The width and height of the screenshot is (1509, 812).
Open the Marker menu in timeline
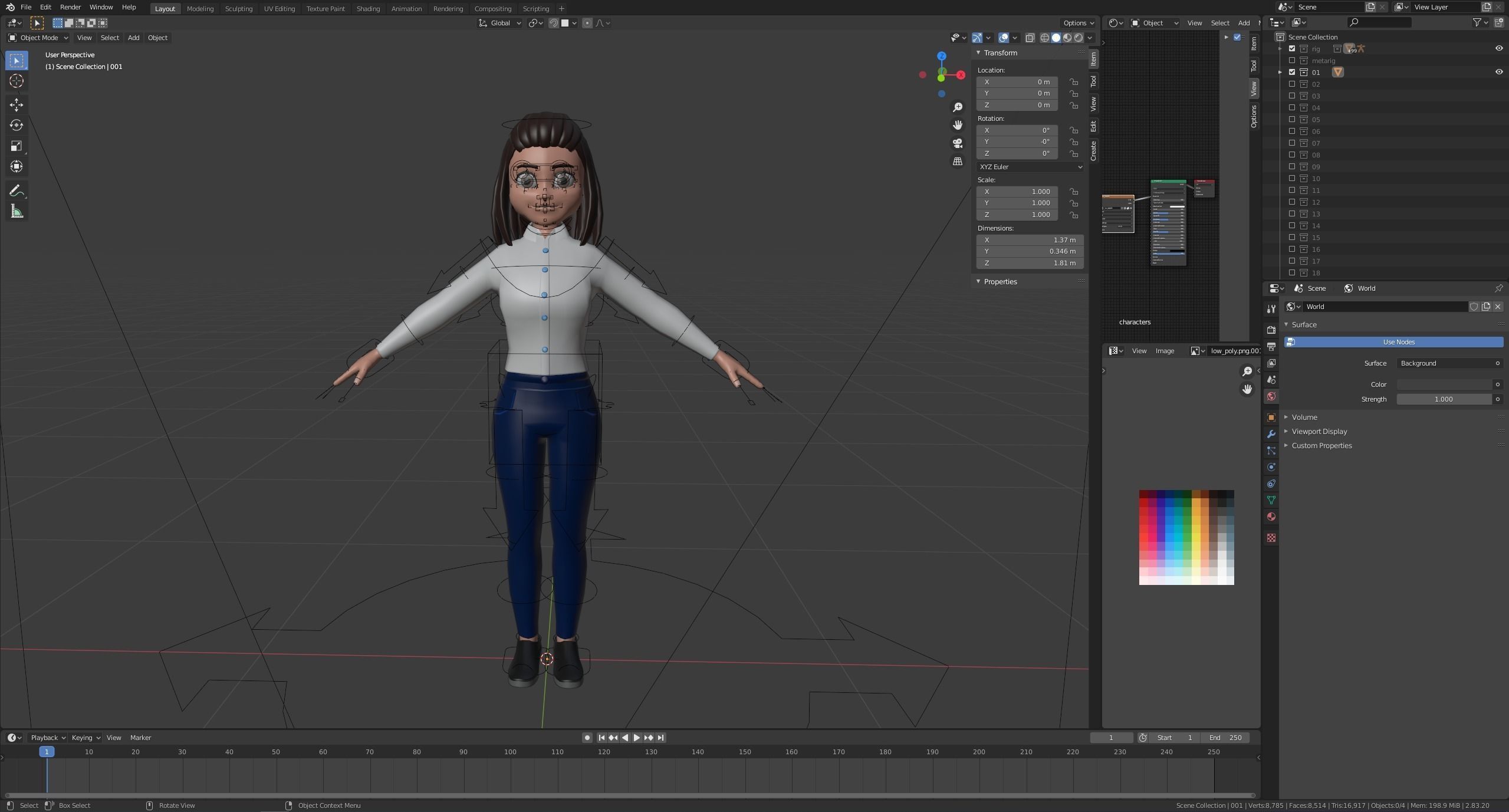point(140,738)
